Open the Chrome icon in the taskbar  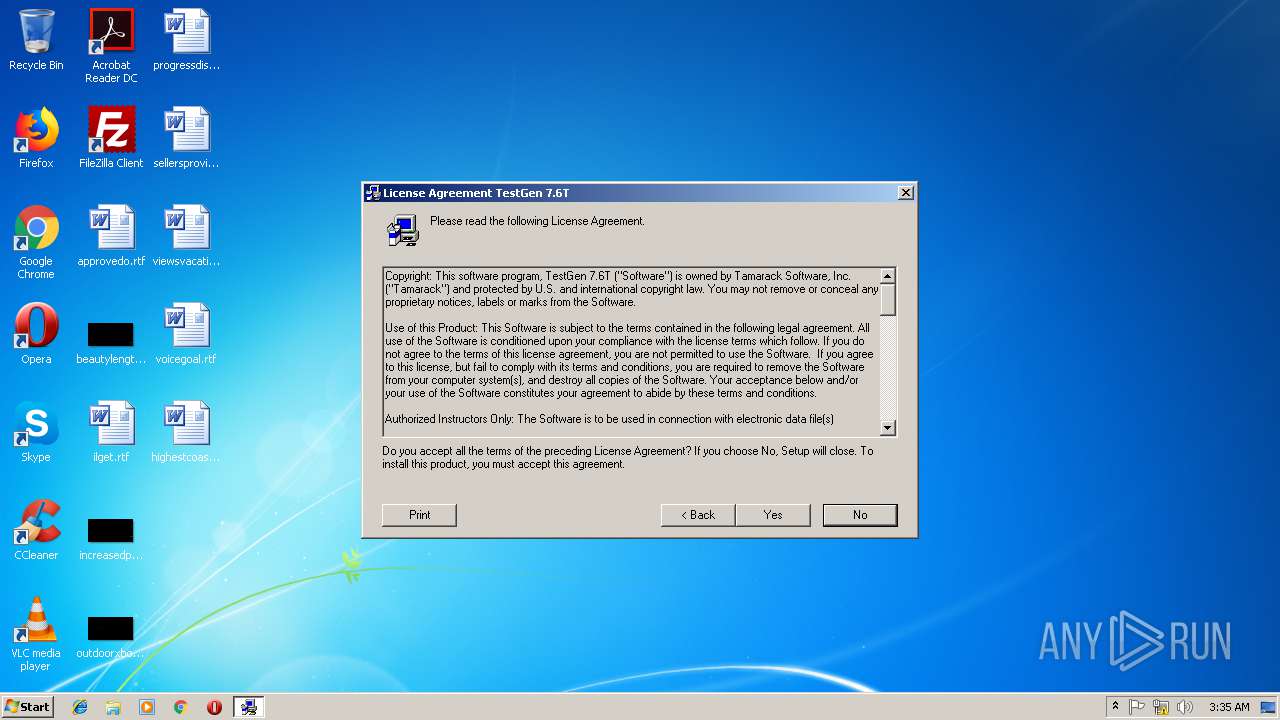pos(181,707)
